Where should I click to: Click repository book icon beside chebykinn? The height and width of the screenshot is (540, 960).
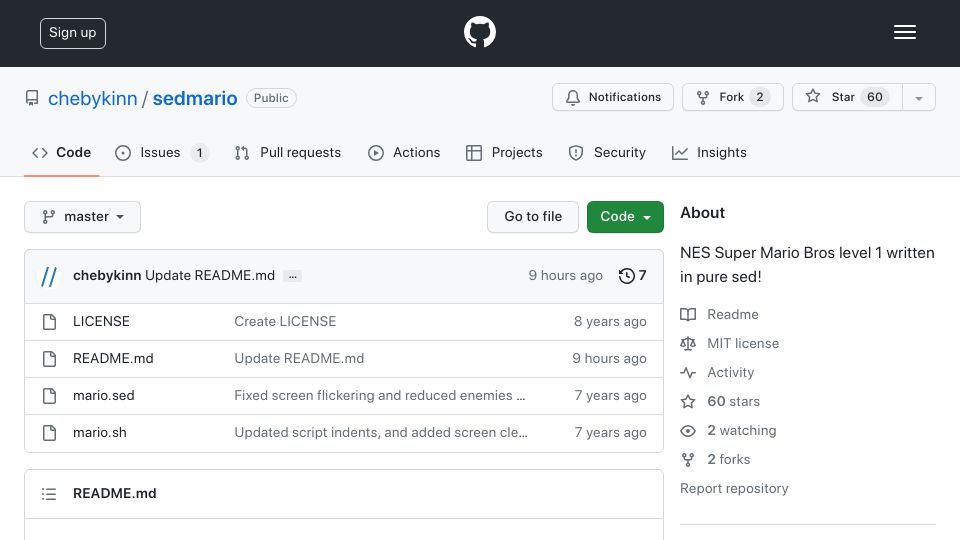pyautogui.click(x=32, y=98)
